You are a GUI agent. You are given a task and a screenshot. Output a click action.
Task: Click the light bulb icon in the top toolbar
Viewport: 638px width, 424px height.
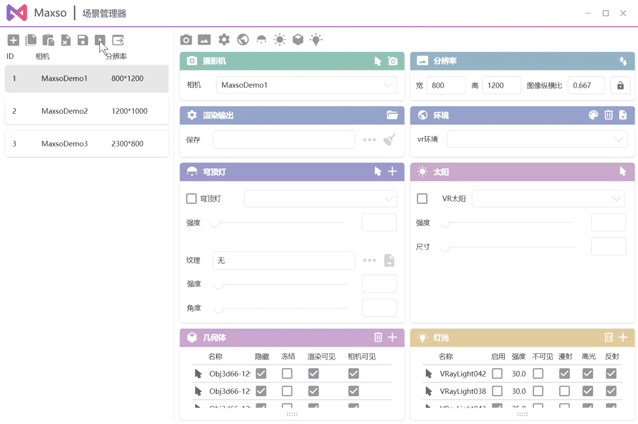coord(316,39)
